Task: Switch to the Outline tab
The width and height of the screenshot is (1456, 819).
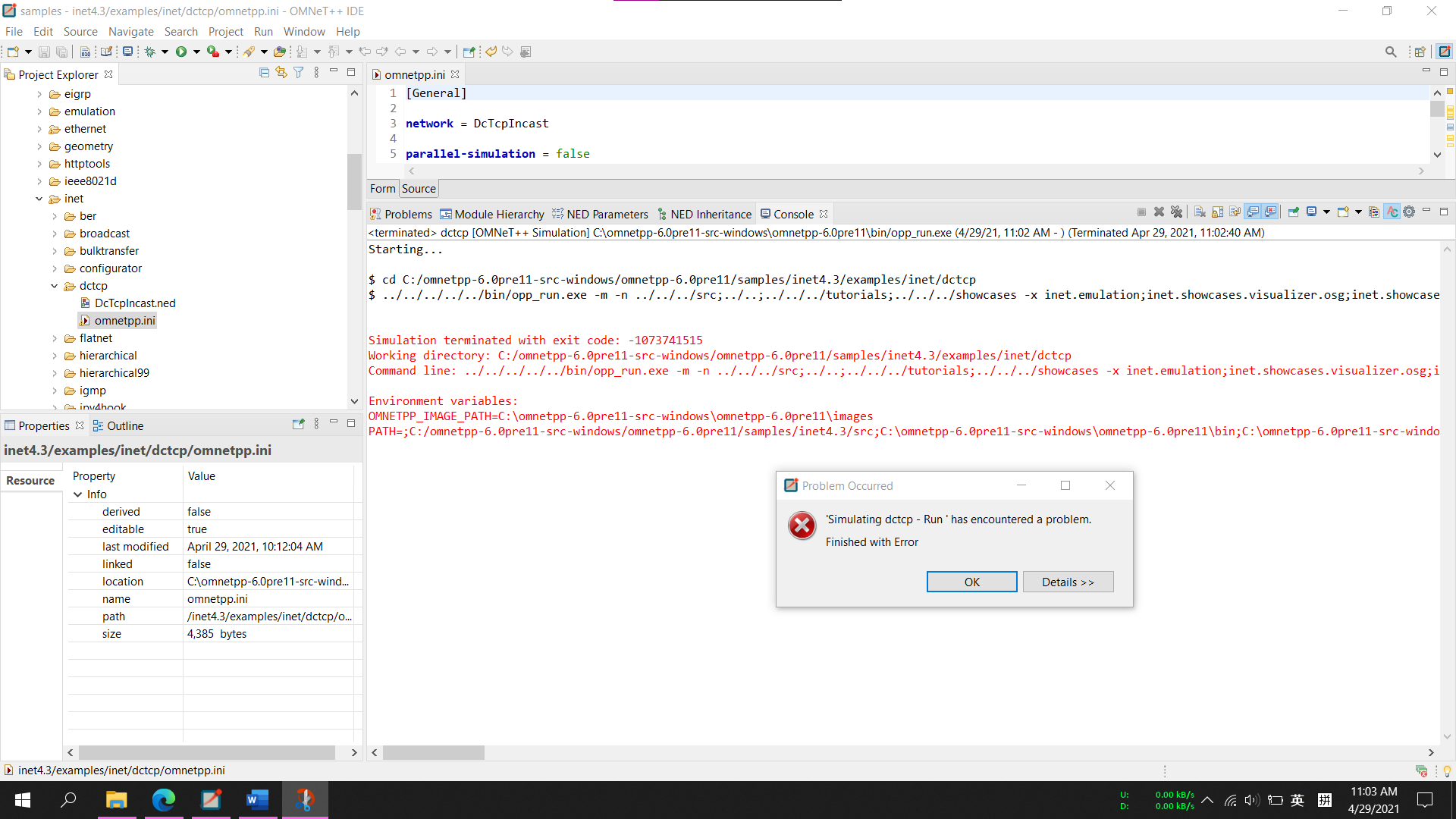Action: tap(118, 425)
